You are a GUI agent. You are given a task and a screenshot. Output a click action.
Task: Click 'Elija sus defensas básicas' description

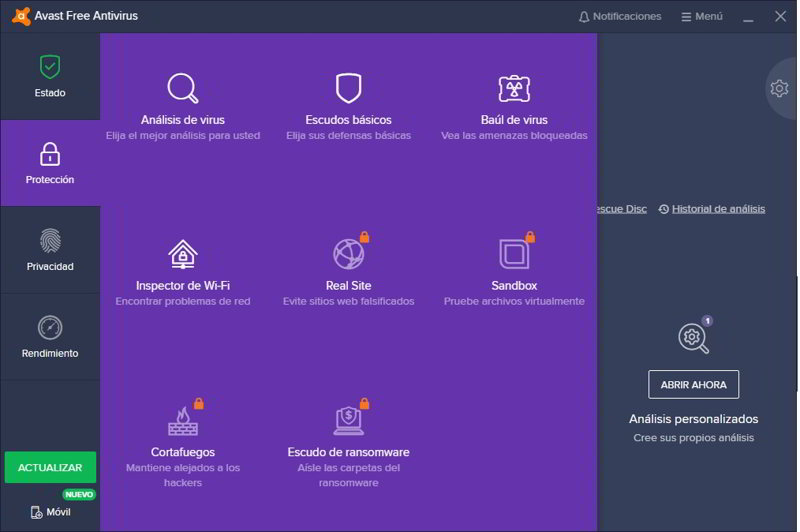348,136
